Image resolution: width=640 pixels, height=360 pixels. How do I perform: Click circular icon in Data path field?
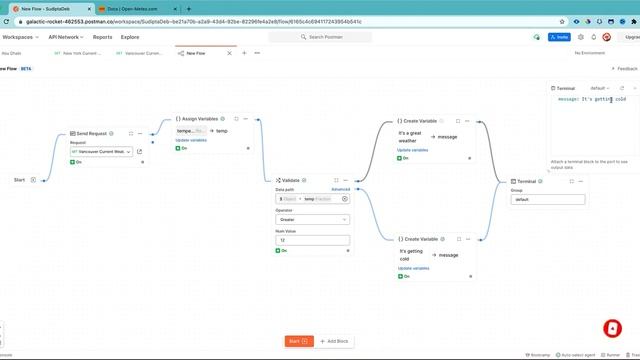click(x=345, y=199)
